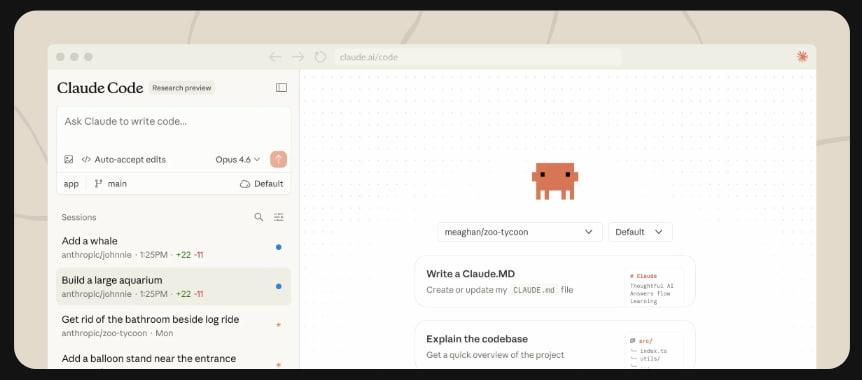Select the main branch selector
The width and height of the screenshot is (862, 380).
pyautogui.click(x=110, y=184)
